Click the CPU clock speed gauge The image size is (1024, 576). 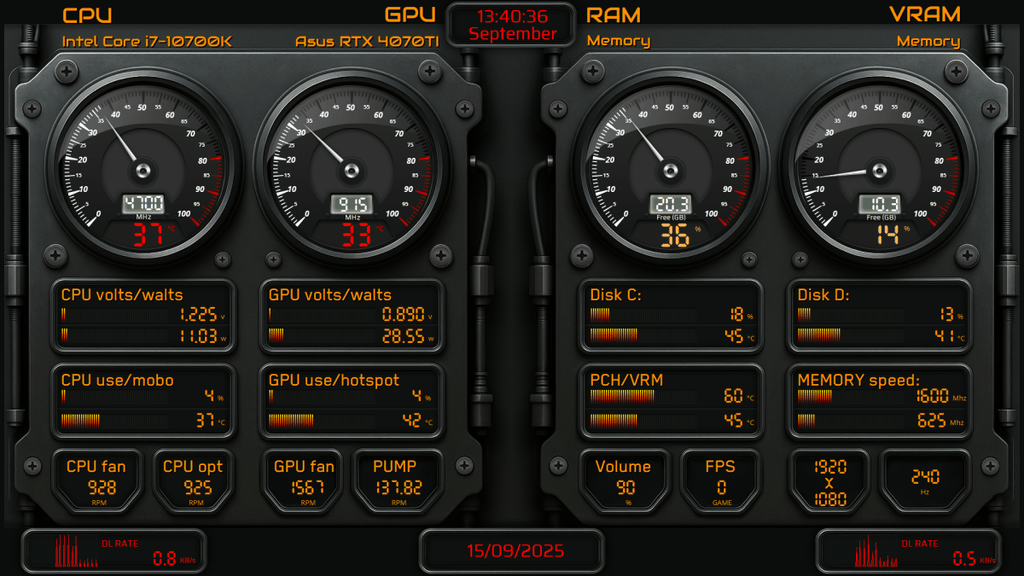coord(141,168)
